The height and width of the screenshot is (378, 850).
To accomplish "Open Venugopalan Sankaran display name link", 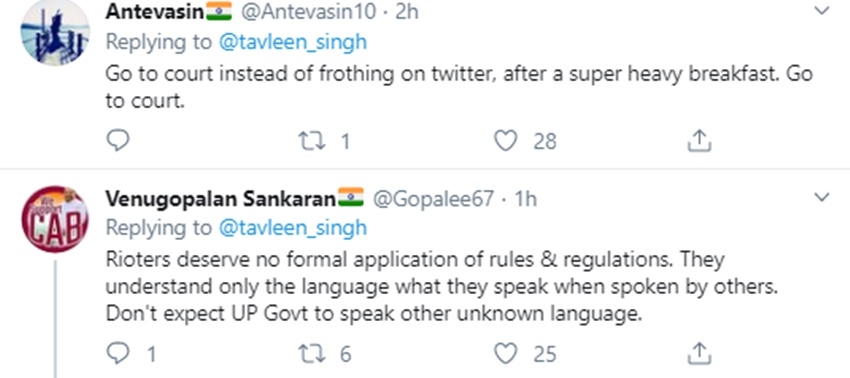I will [220, 199].
